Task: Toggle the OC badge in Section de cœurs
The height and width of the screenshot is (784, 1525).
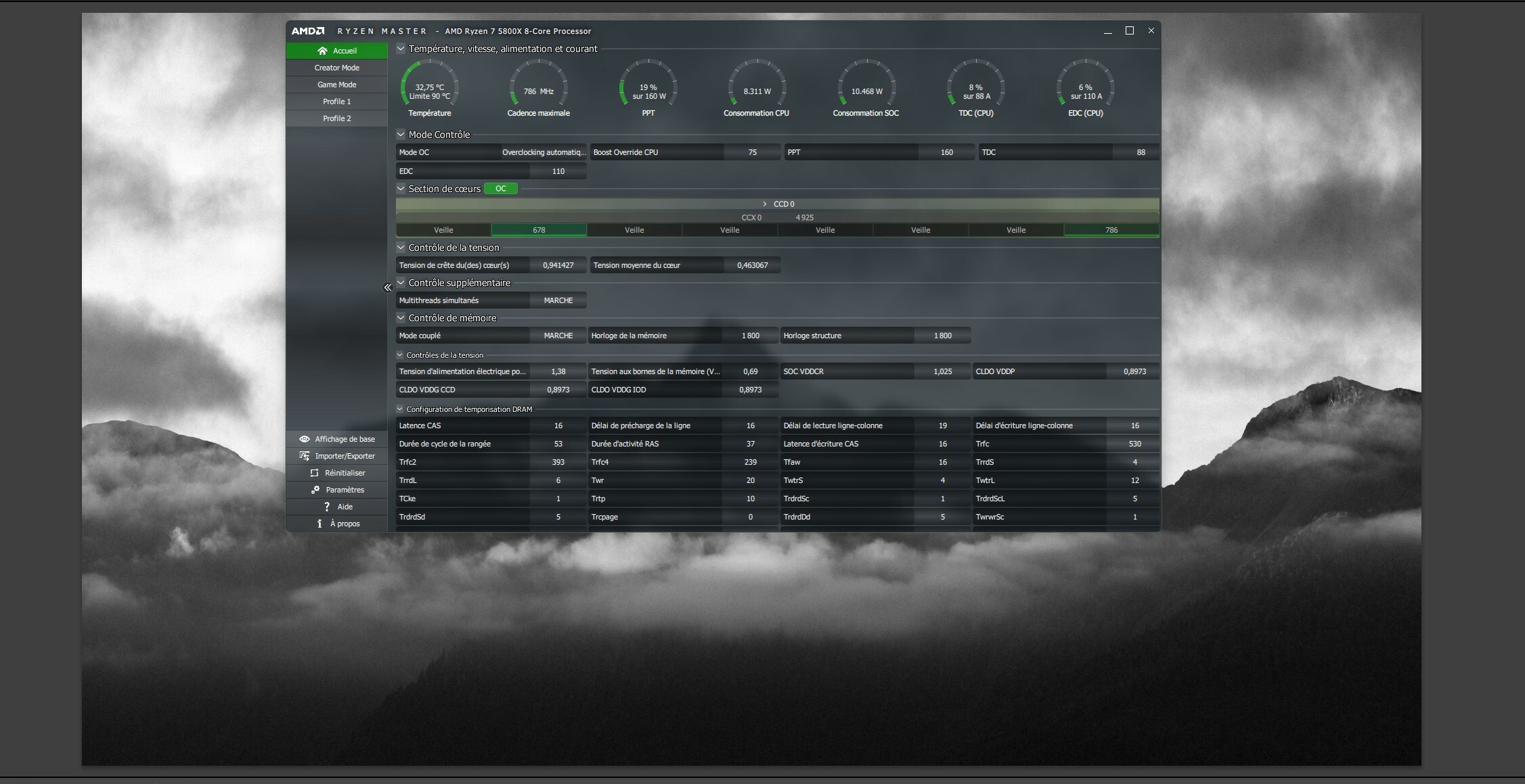Action: click(x=501, y=189)
